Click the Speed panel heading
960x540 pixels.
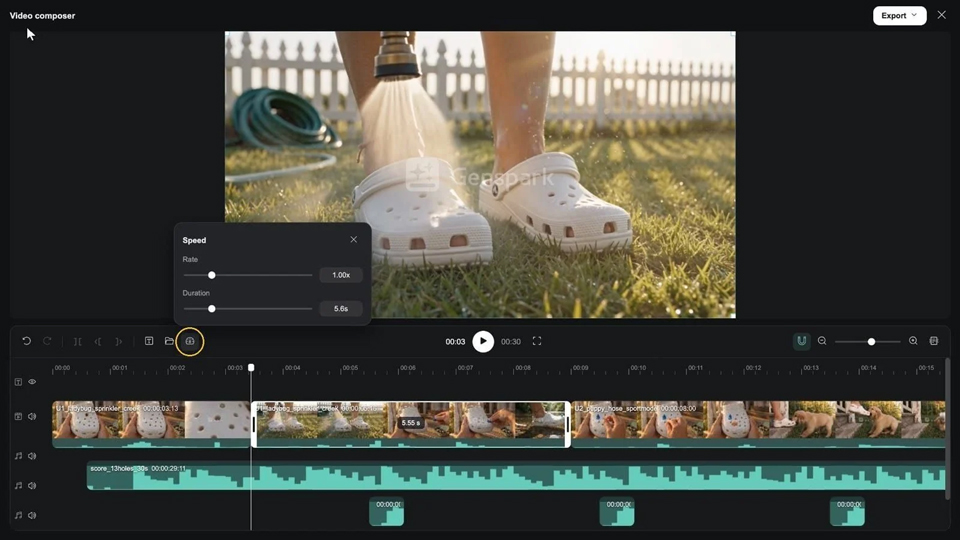pyautogui.click(x=194, y=240)
